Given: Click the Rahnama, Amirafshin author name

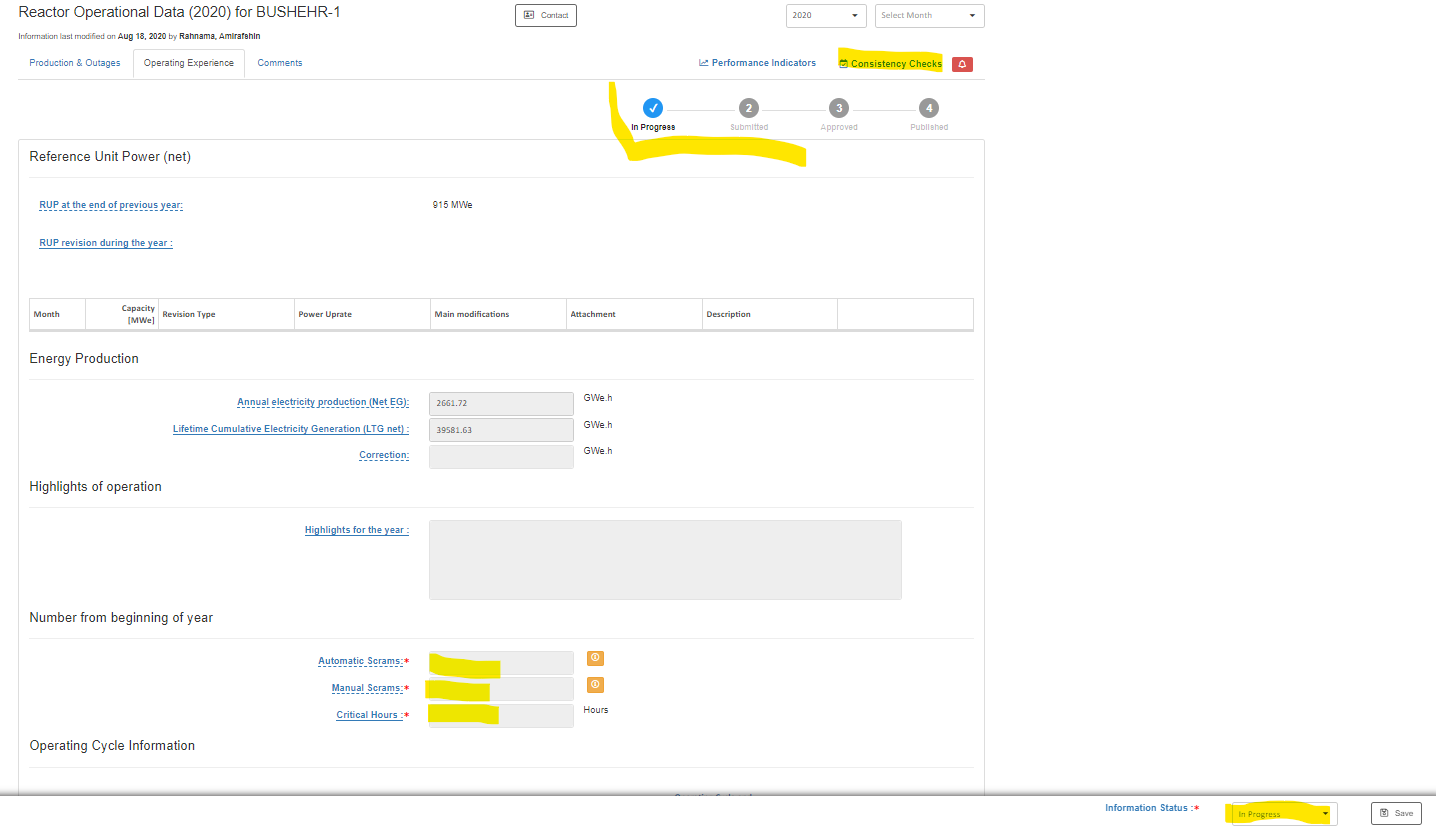Looking at the screenshot, I should point(220,36).
